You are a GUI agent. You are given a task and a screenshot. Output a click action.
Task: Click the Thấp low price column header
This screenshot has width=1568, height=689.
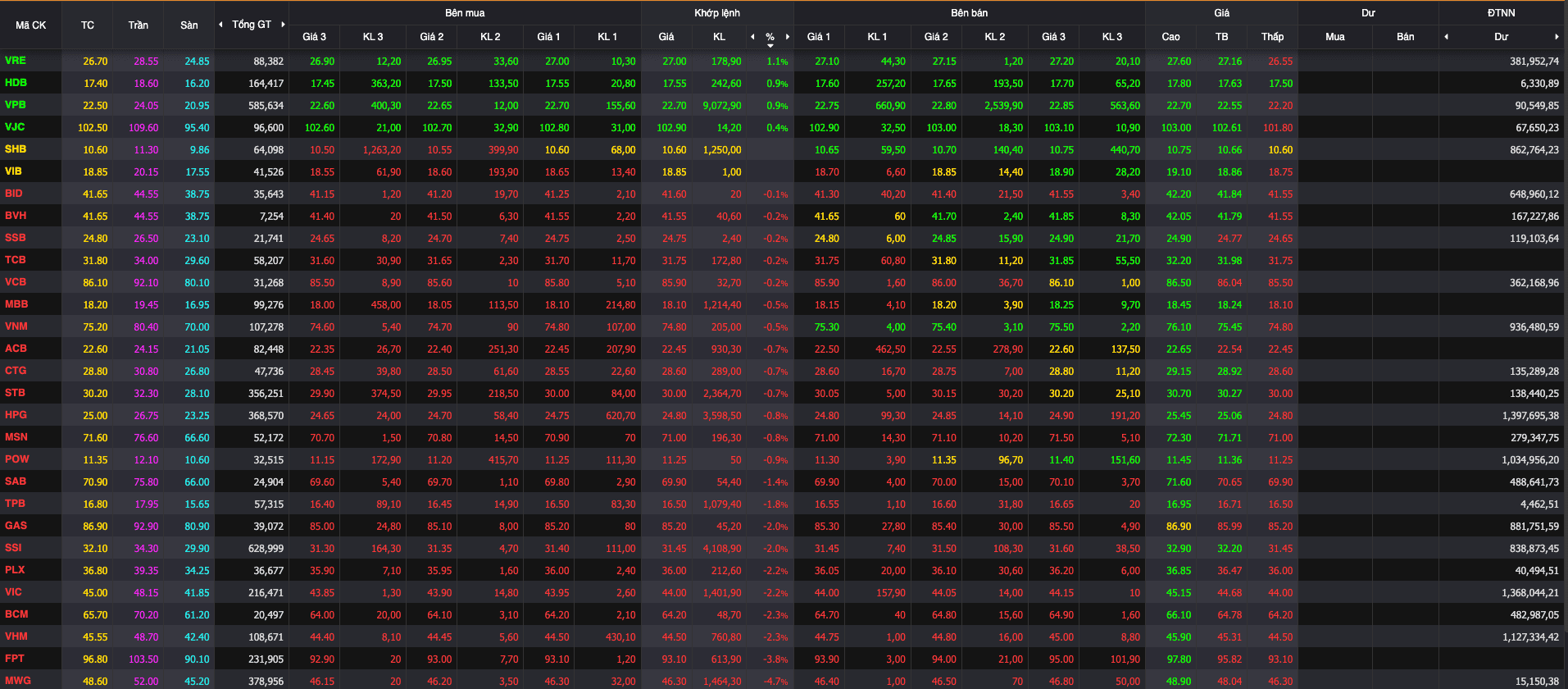click(1273, 37)
